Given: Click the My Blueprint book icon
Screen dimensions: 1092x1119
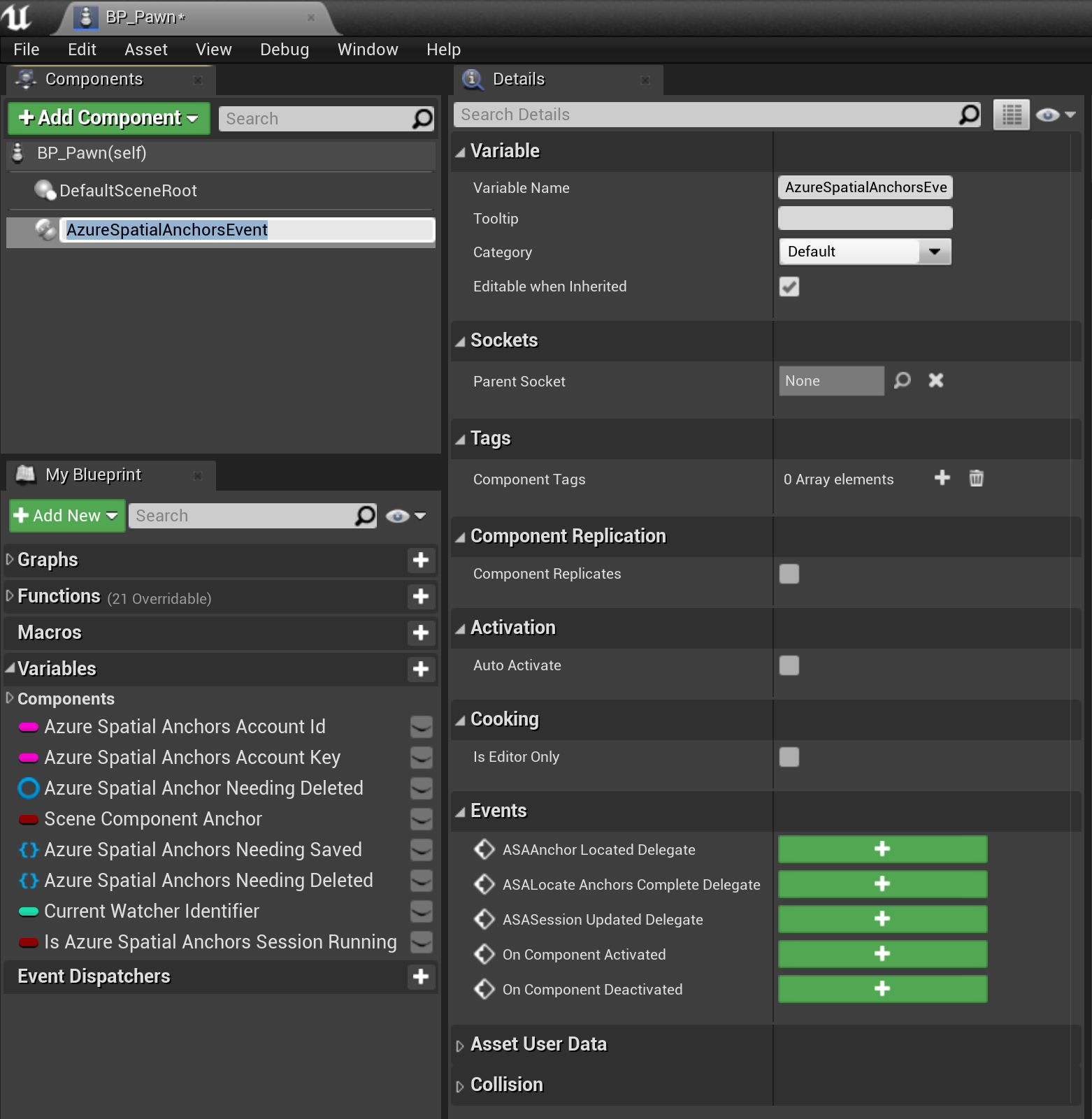Looking at the screenshot, I should pyautogui.click(x=26, y=475).
